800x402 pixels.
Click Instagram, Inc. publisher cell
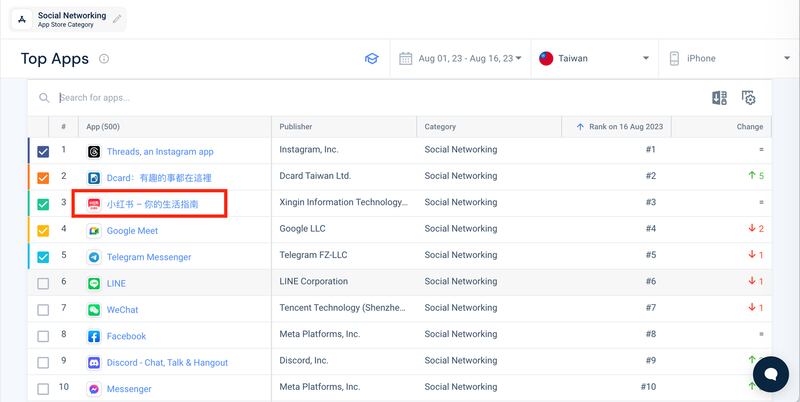[309, 149]
